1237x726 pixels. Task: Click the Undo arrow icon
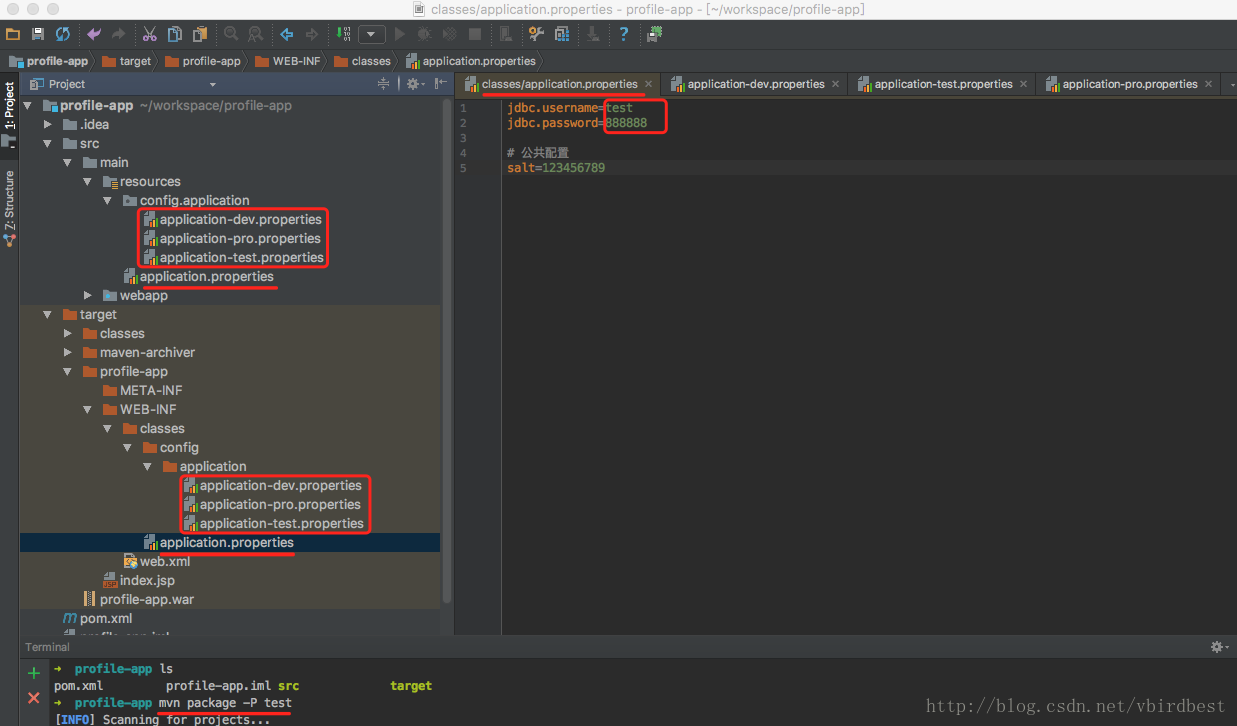pos(95,34)
